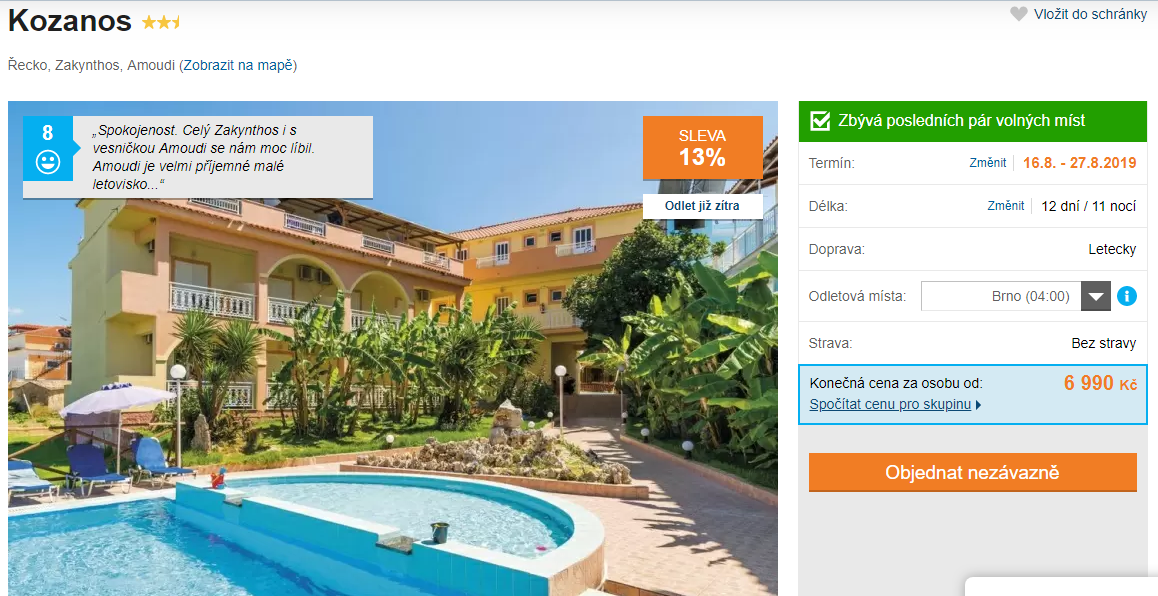Click Vložit do schránky text

coord(1090,14)
